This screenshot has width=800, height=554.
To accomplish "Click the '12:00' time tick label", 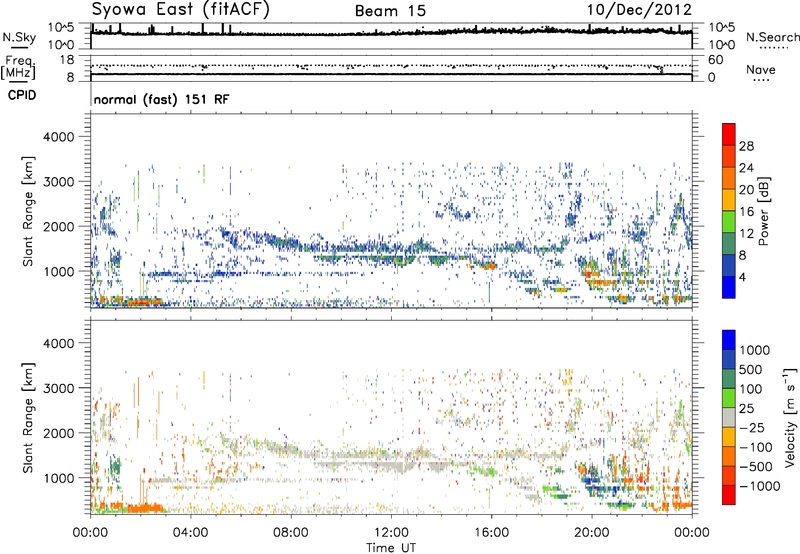I will [391, 533].
